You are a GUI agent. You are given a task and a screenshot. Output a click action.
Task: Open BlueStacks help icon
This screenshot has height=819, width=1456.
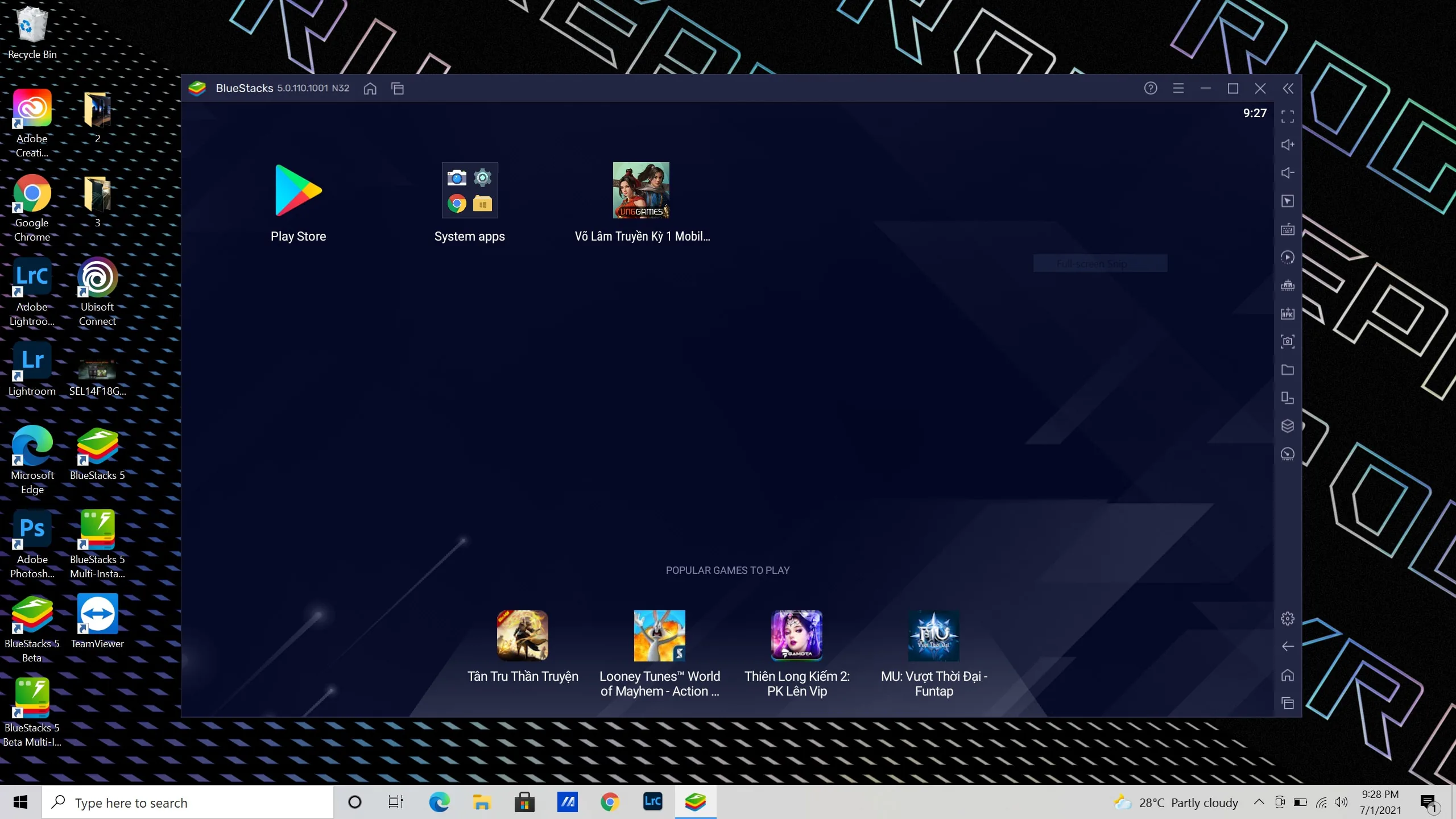click(1151, 88)
